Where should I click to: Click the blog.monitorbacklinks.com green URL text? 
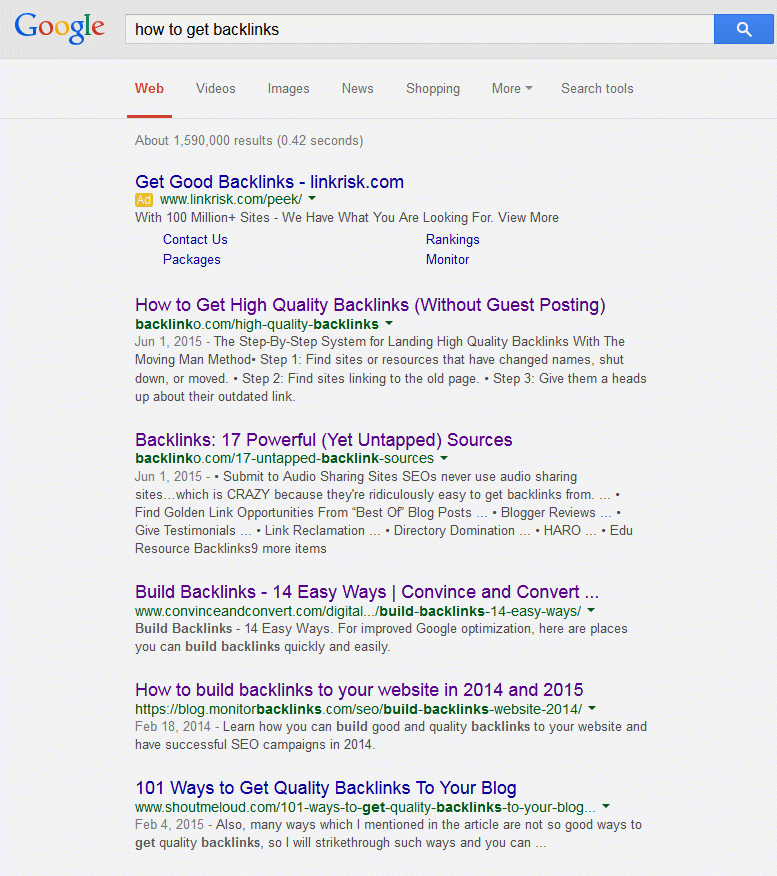click(x=359, y=709)
